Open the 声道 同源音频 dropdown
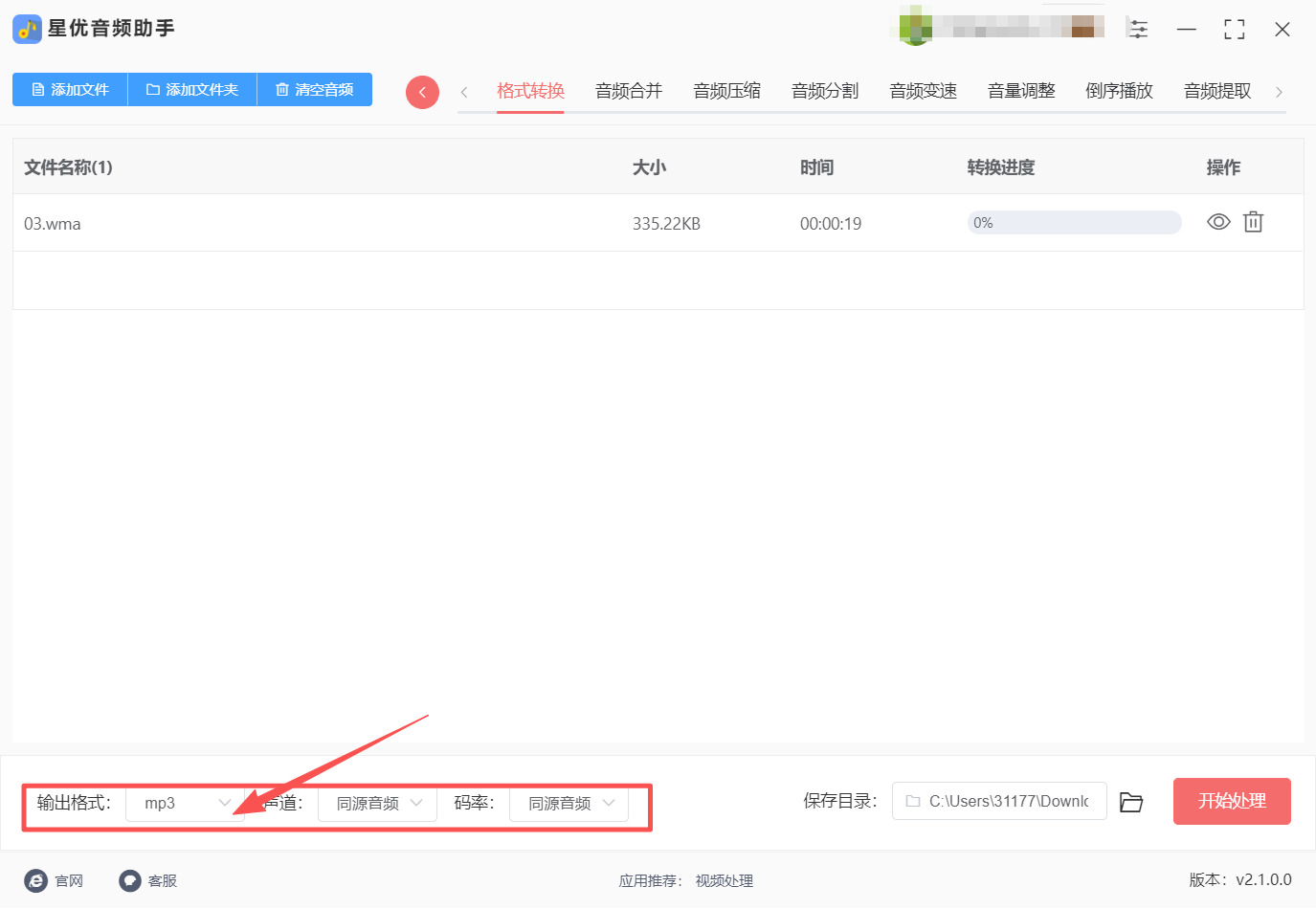Screen dimensions: 1316x909 point(377,803)
